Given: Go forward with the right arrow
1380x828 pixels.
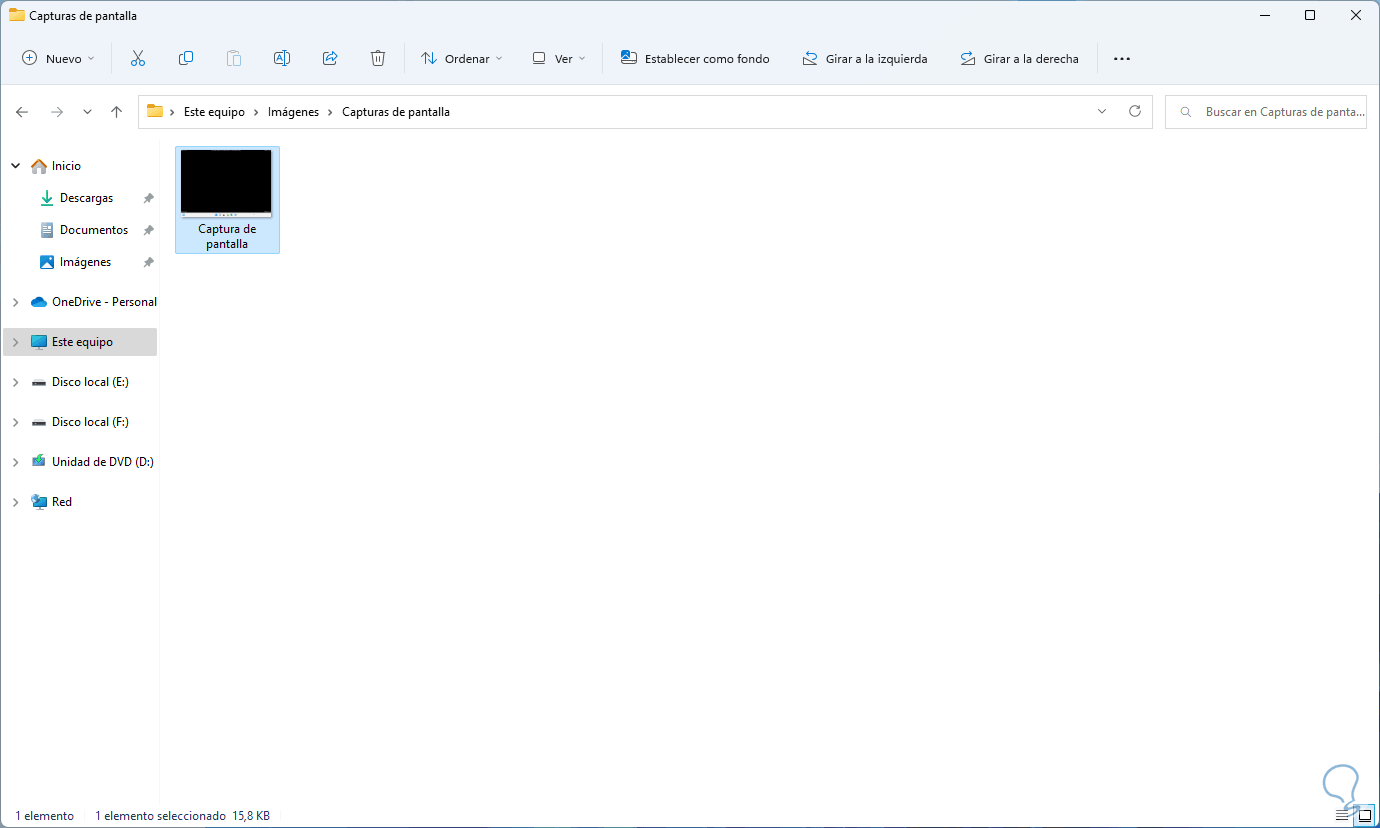Looking at the screenshot, I should [57, 112].
